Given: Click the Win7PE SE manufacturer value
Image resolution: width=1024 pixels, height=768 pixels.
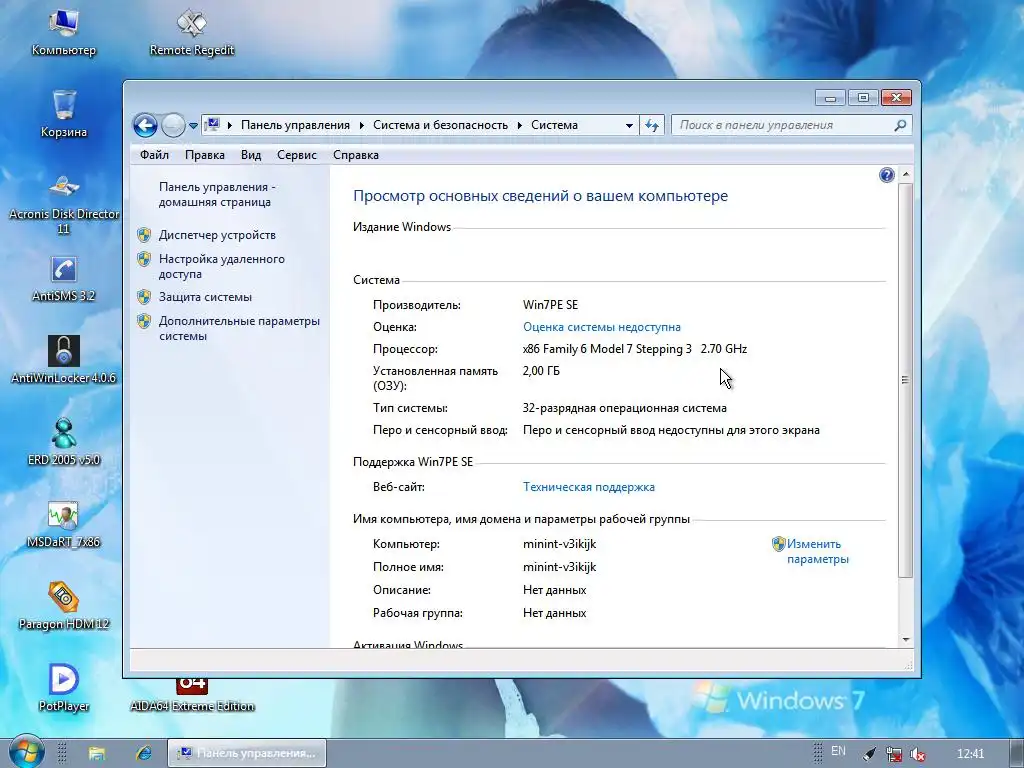Looking at the screenshot, I should click(x=550, y=305).
